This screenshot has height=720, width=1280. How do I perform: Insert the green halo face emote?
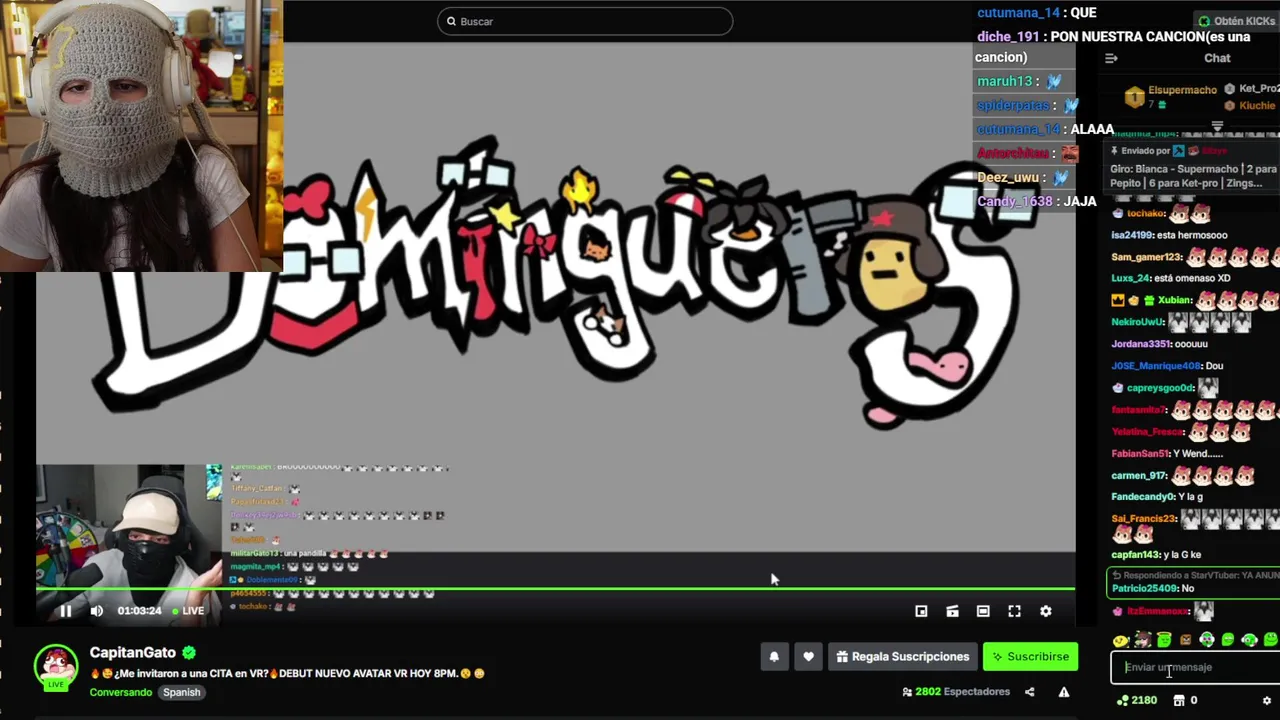[x=1164, y=640]
